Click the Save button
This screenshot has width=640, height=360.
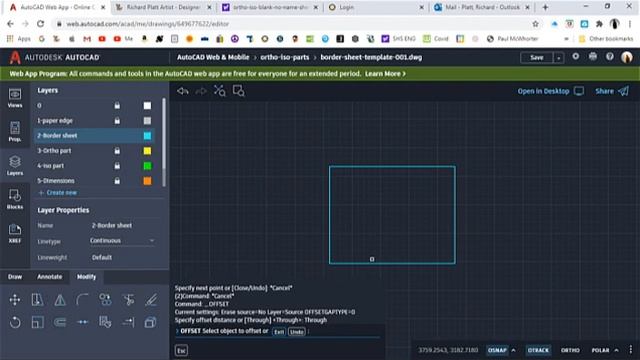[537, 58]
